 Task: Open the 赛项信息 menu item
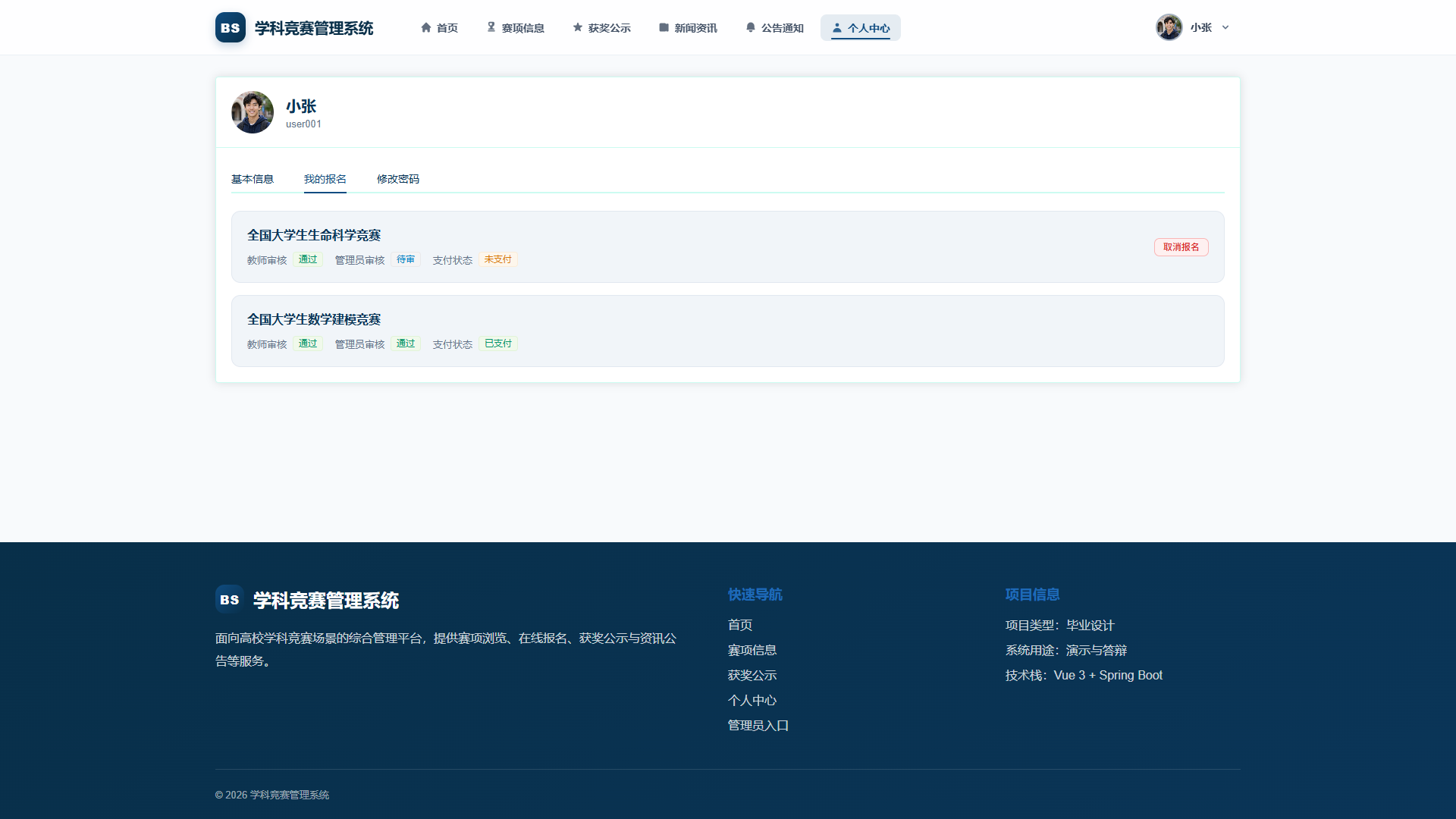pyautogui.click(x=515, y=27)
